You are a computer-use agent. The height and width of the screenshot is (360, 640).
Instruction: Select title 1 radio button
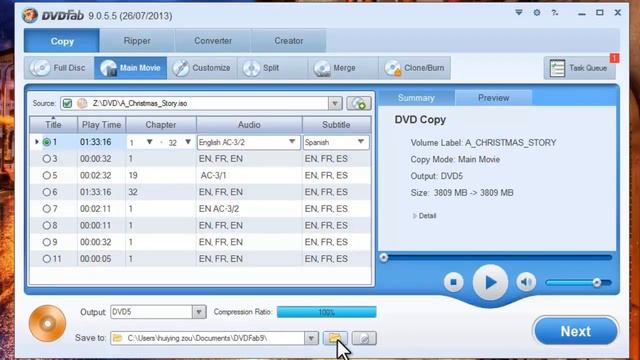click(x=47, y=142)
